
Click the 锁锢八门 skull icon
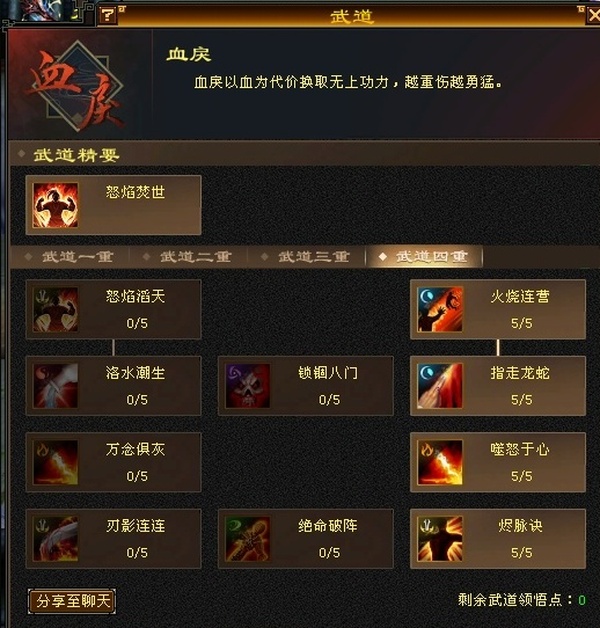tap(248, 386)
